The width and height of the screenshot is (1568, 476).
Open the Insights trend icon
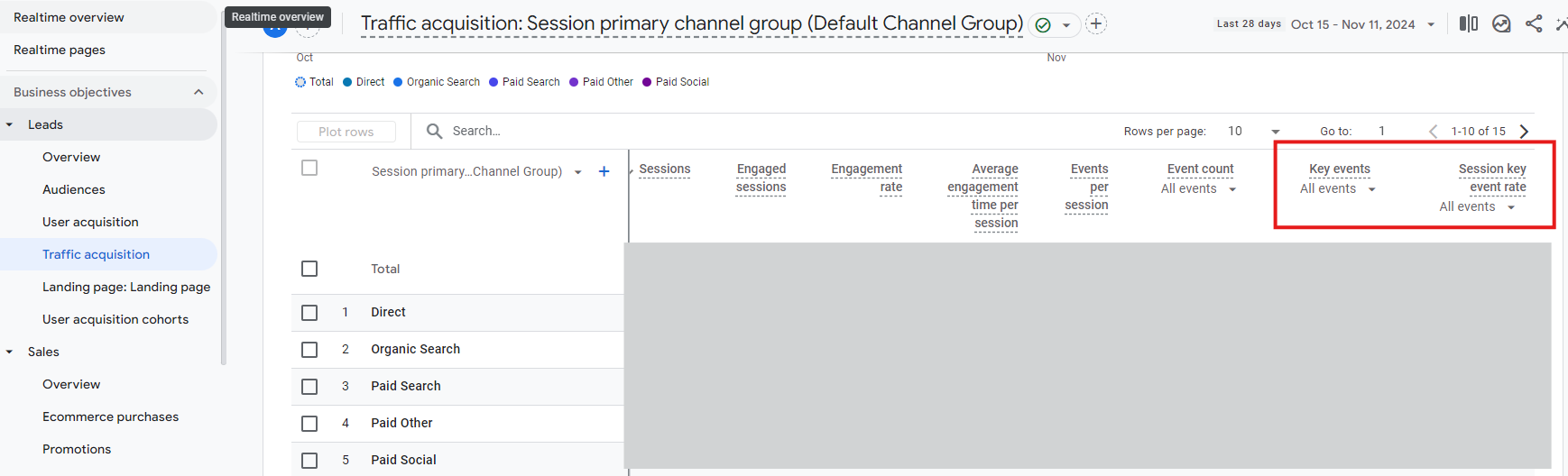[x=1501, y=23]
